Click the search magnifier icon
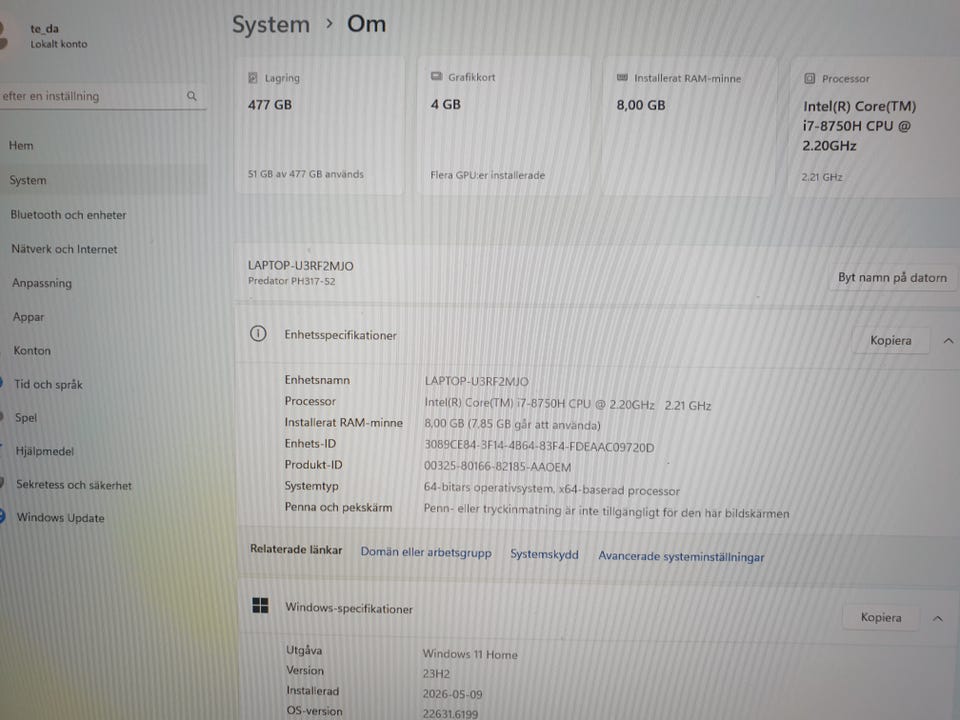This screenshot has width=960, height=720. pos(192,96)
